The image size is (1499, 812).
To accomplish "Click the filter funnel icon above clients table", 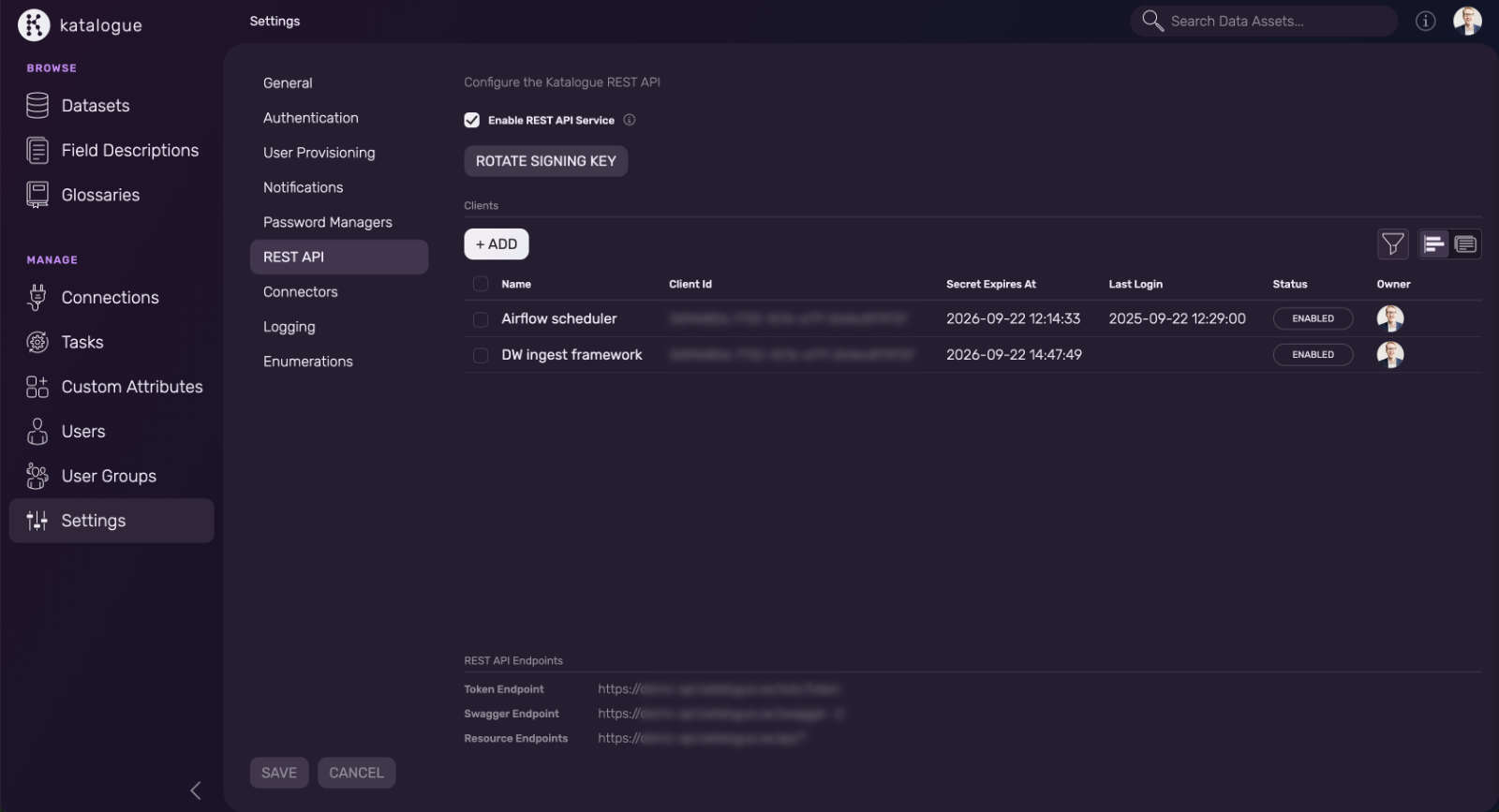I will coord(1392,244).
